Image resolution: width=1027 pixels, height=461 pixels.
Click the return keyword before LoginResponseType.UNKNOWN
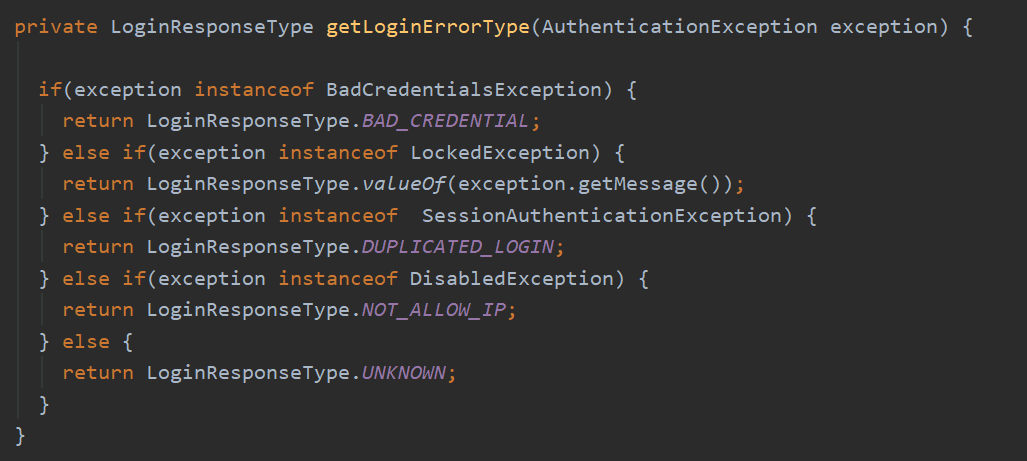98,372
